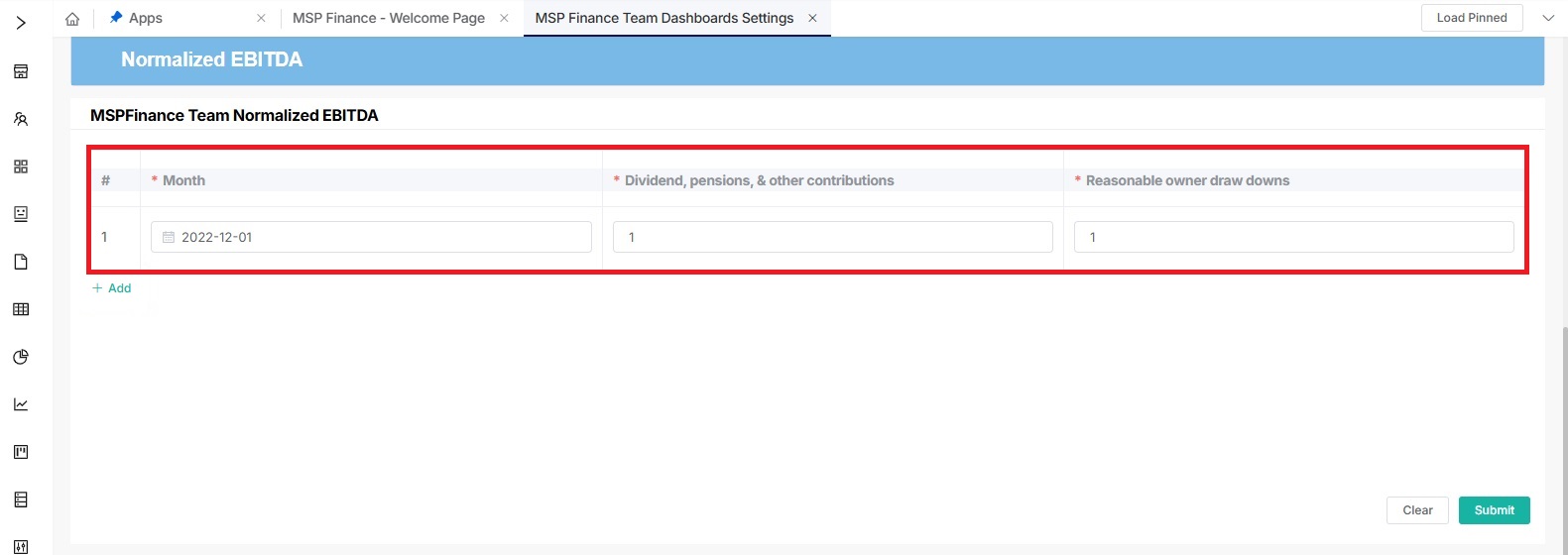The image size is (1568, 555).
Task: Click the Reasonable owner draw downs input
Action: tap(1293, 237)
